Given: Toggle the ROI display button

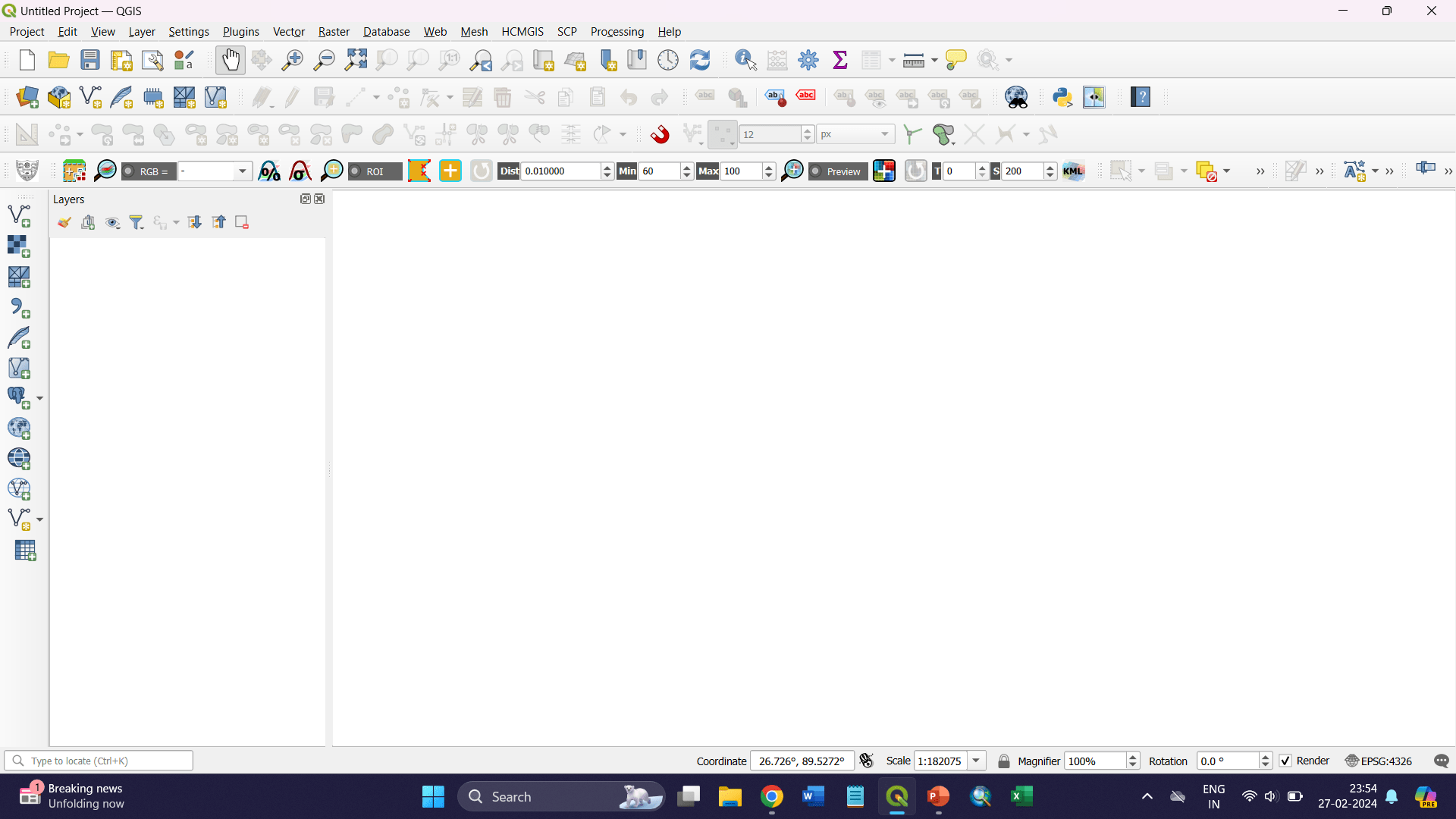Looking at the screenshot, I should coord(375,171).
